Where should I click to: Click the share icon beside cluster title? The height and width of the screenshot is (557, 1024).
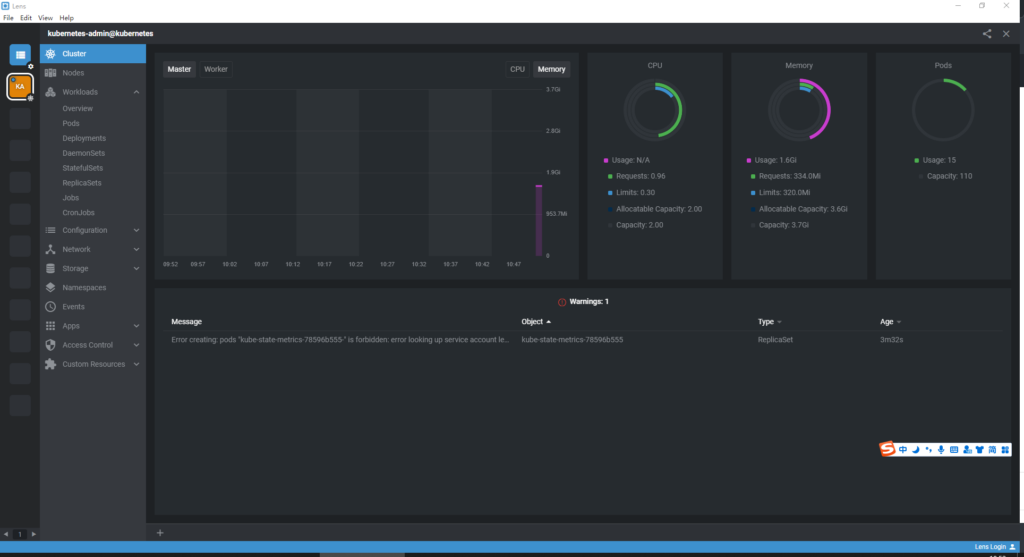point(987,33)
